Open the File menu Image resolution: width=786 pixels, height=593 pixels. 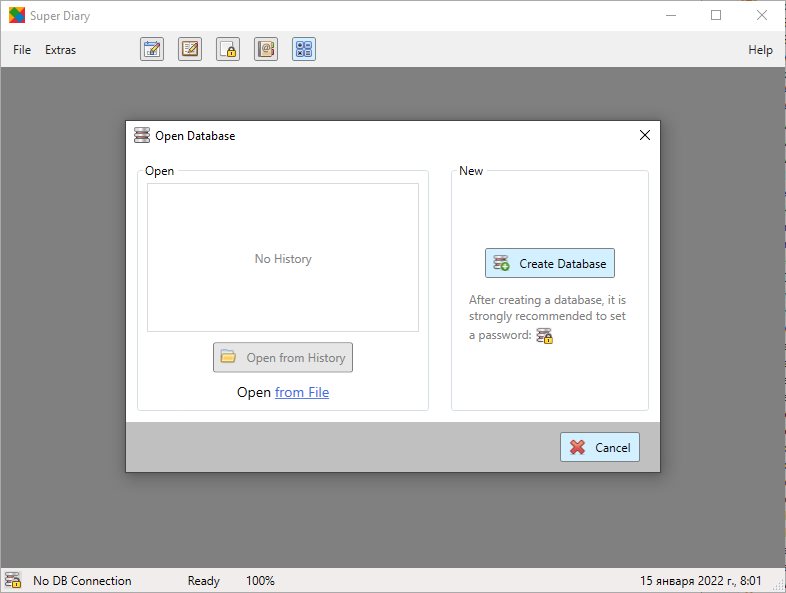22,50
